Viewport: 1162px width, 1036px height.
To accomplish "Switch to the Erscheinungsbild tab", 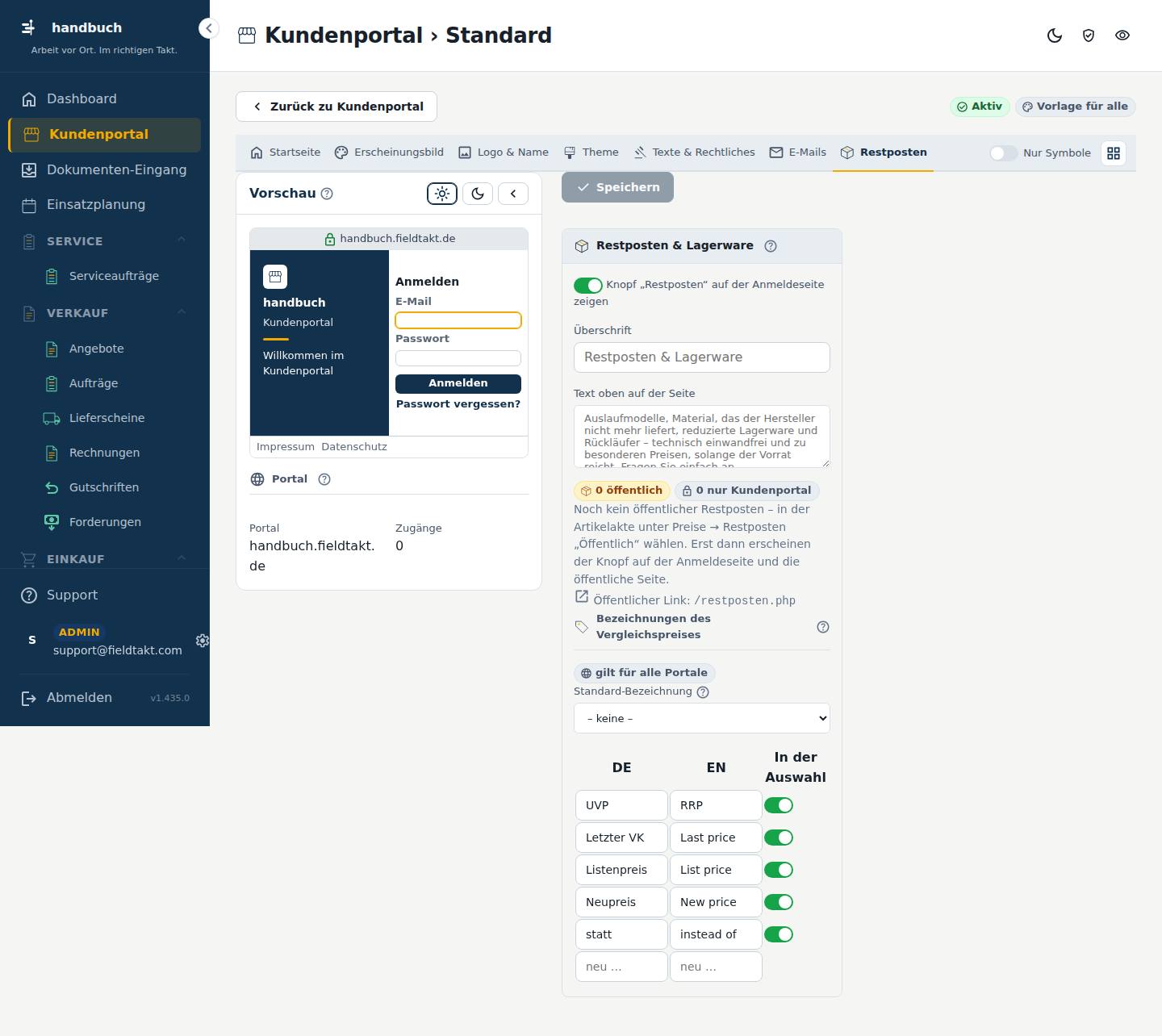I will pyautogui.click(x=389, y=152).
